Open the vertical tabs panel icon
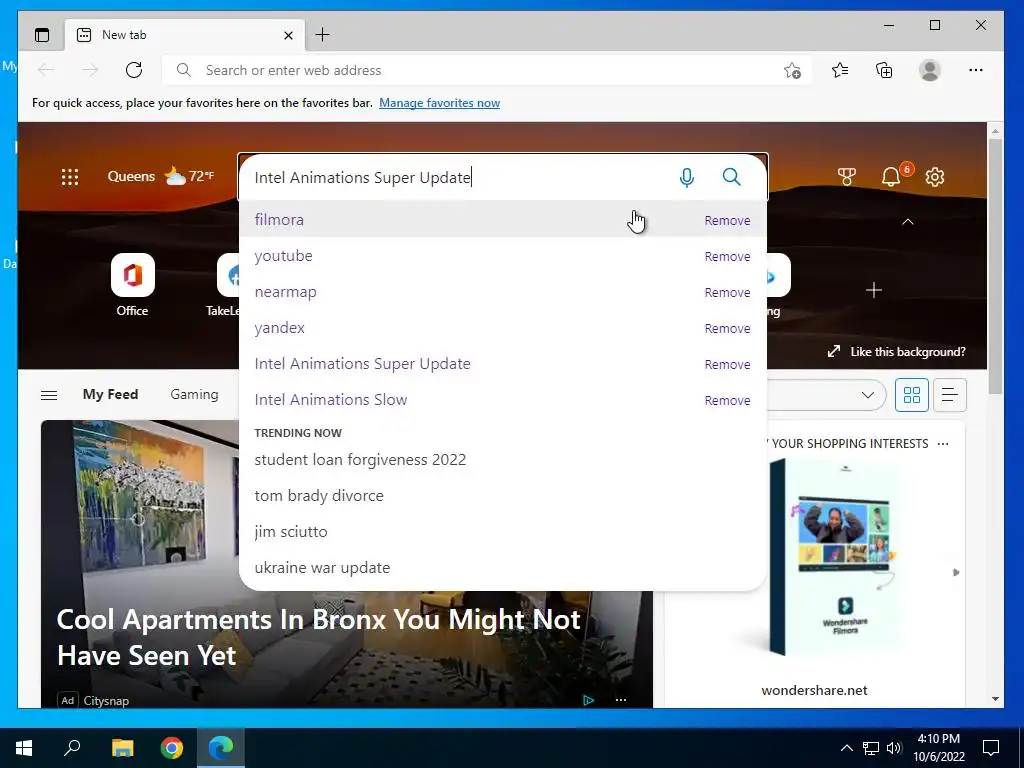The height and width of the screenshot is (768, 1024). coord(42,35)
